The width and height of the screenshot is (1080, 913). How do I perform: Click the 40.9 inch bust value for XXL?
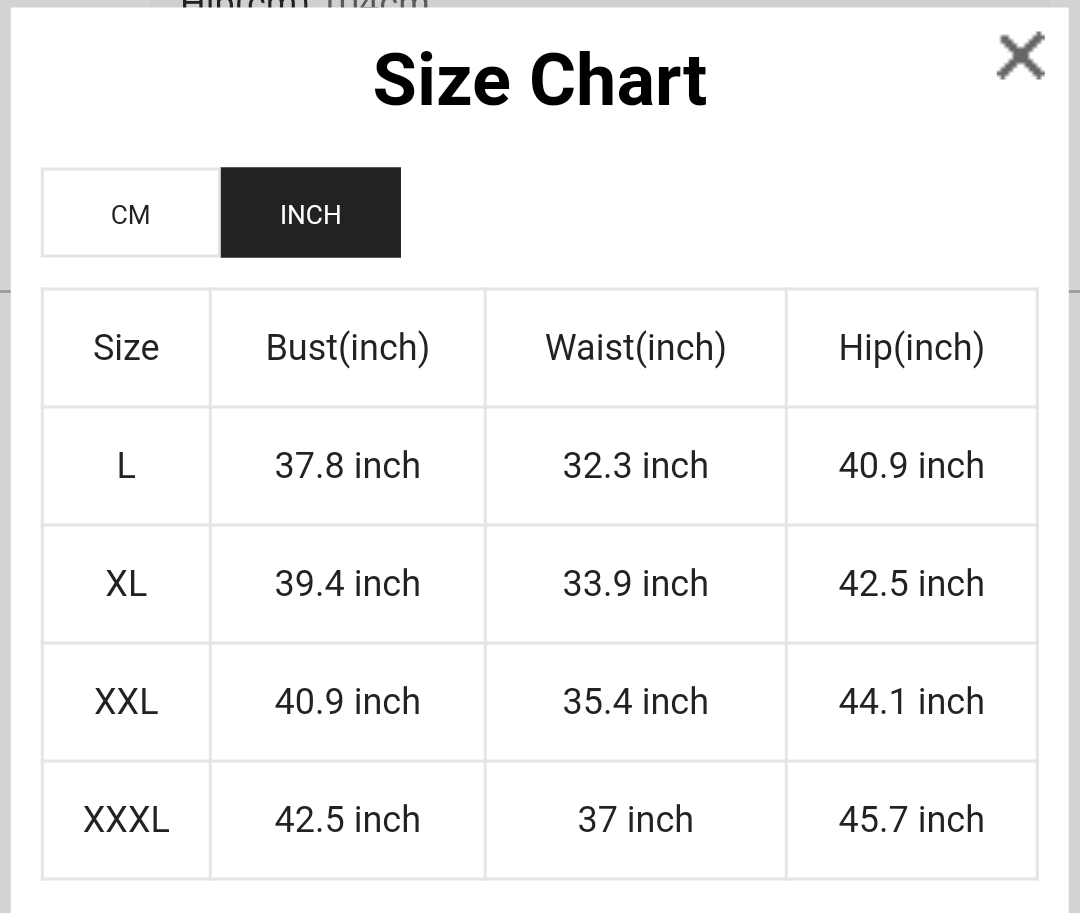(x=347, y=701)
